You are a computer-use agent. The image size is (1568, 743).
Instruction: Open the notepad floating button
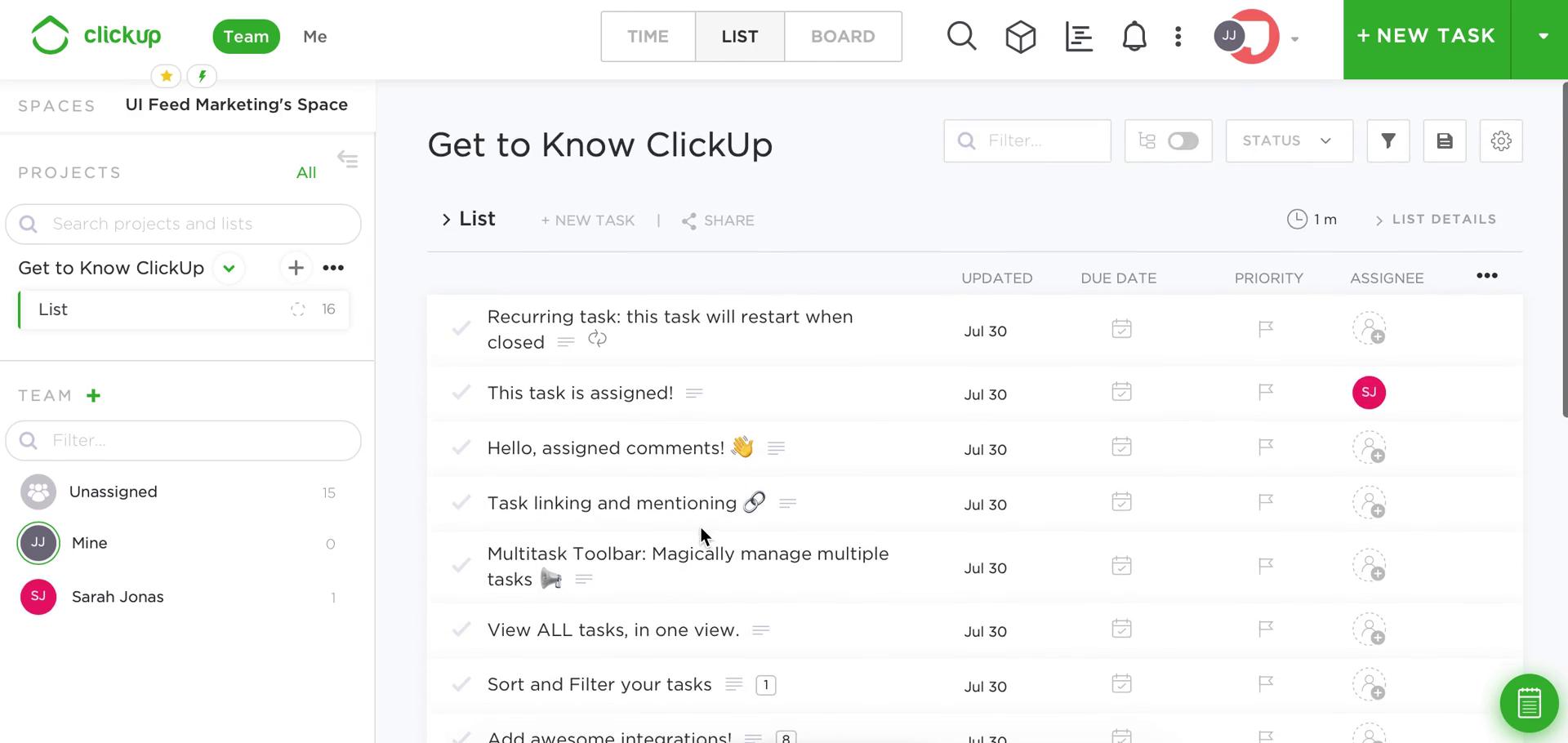point(1529,703)
